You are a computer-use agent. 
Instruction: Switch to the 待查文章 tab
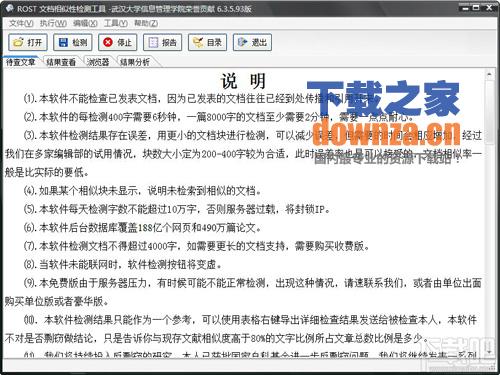(x=21, y=62)
